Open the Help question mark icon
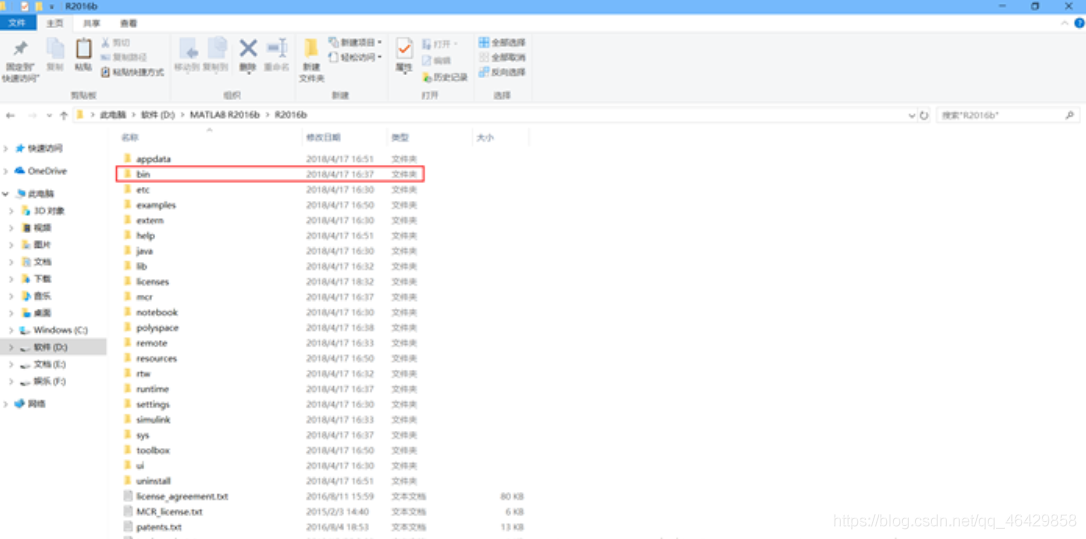This screenshot has height=539, width=1086. click(1078, 24)
